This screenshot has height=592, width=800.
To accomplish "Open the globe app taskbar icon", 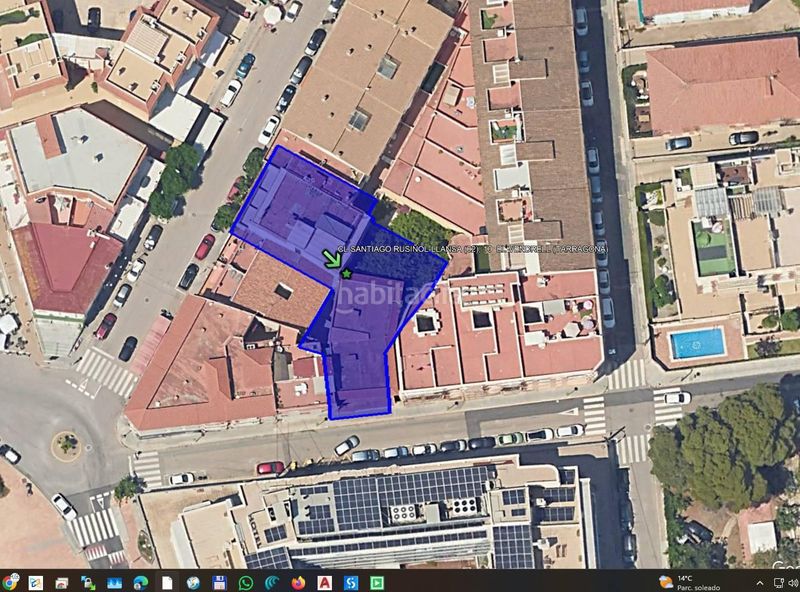I will pos(193,582).
